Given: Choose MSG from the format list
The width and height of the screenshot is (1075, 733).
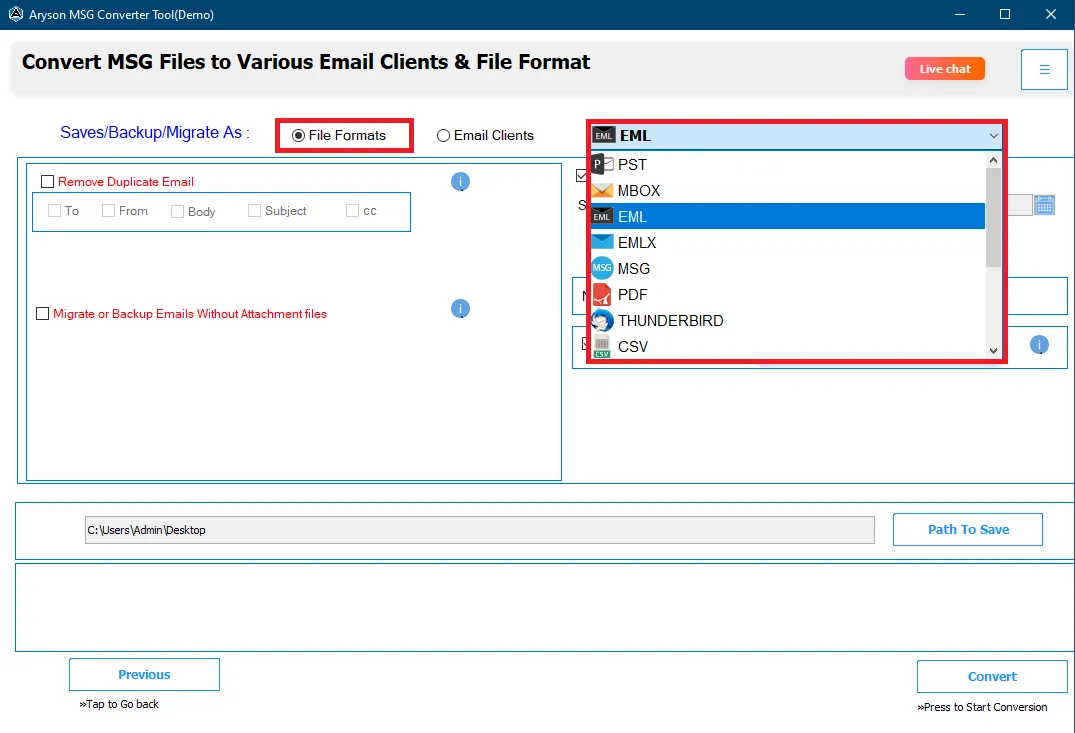Looking at the screenshot, I should click(x=788, y=269).
